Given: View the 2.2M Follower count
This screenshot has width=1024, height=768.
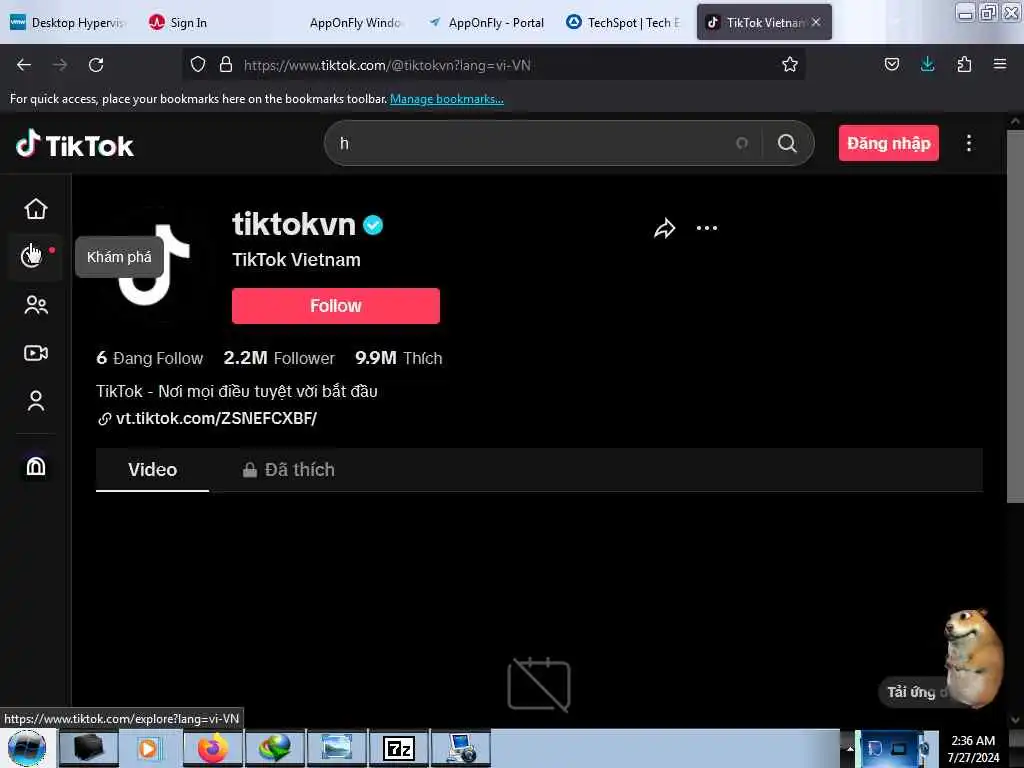Looking at the screenshot, I should [x=279, y=358].
